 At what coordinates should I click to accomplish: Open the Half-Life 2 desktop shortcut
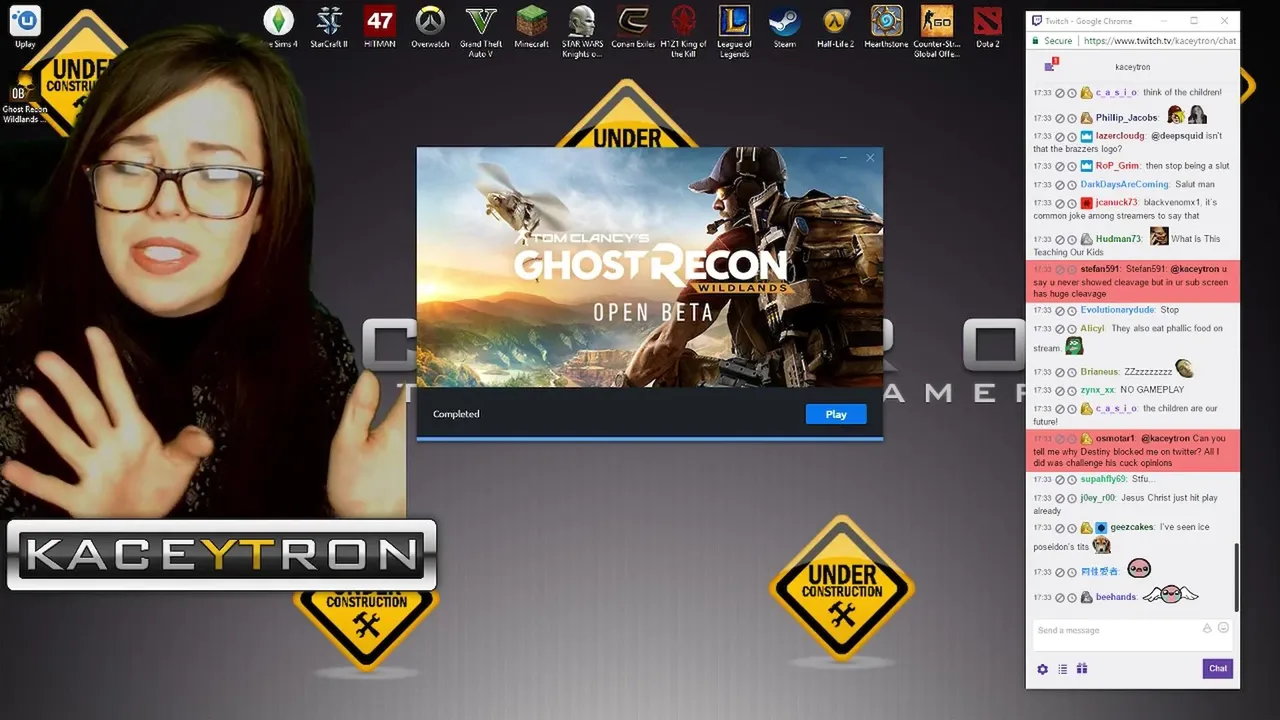point(836,27)
